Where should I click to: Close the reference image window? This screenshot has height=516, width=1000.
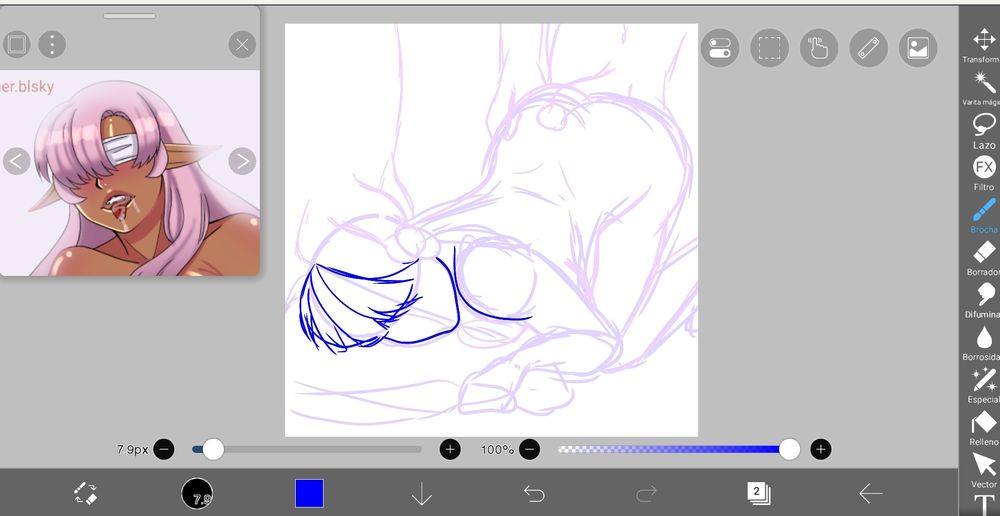tap(242, 45)
